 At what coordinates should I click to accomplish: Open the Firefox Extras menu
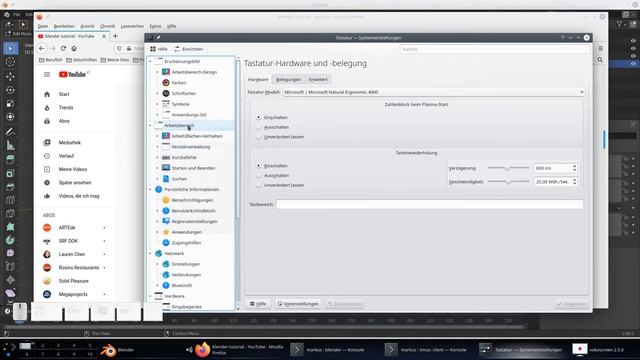pos(155,26)
